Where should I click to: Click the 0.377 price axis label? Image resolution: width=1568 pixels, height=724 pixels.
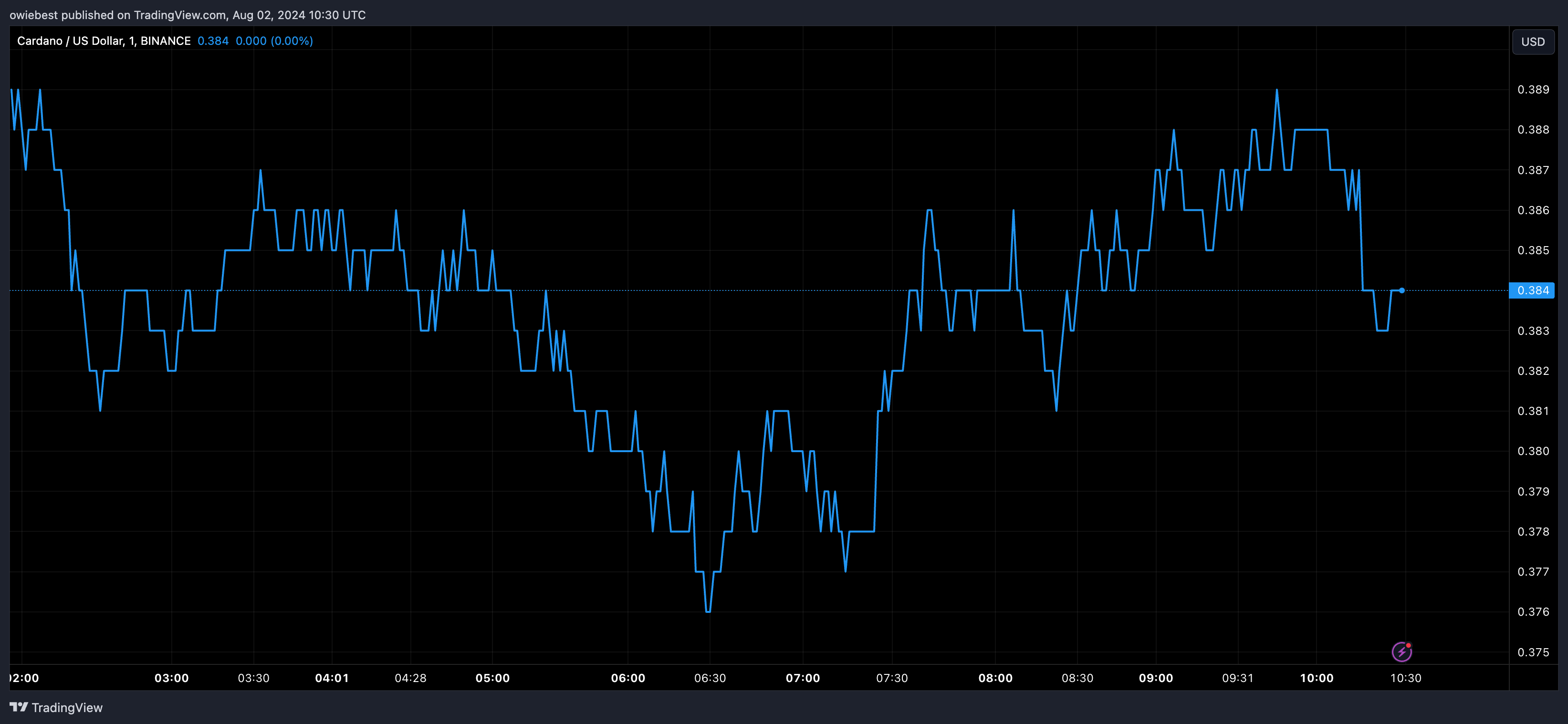click(x=1533, y=571)
